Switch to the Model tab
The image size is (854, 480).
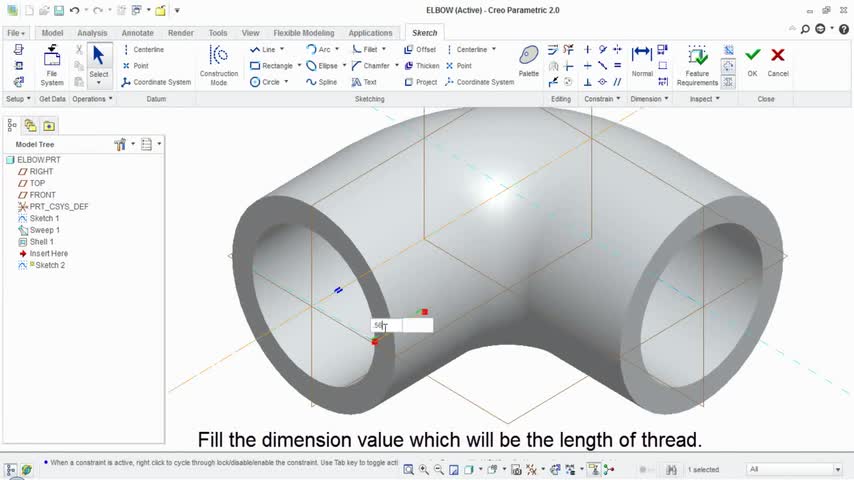(x=52, y=33)
